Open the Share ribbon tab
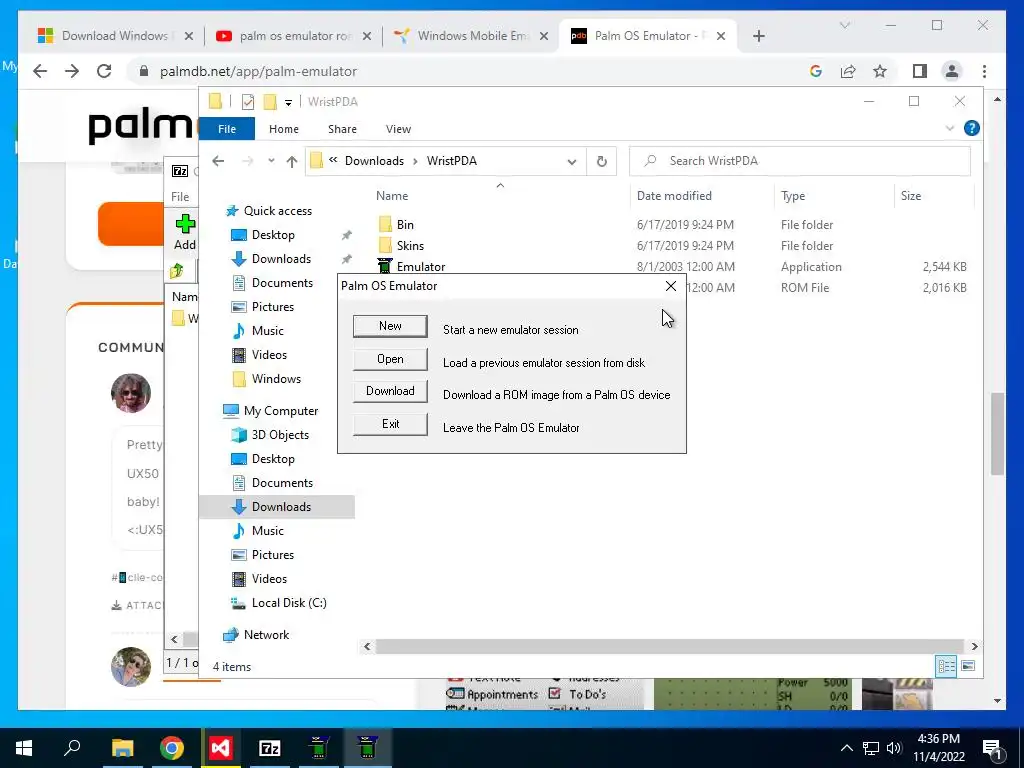Screen dimensions: 1024x768 click(342, 129)
